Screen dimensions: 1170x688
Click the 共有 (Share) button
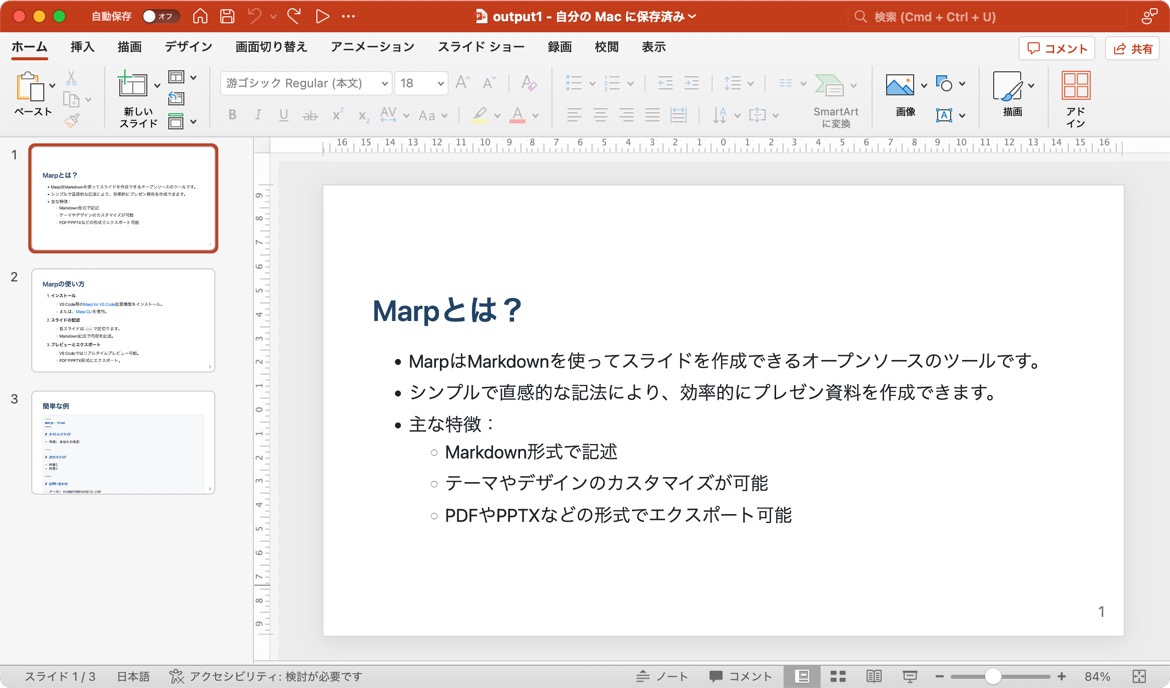tap(1130, 47)
